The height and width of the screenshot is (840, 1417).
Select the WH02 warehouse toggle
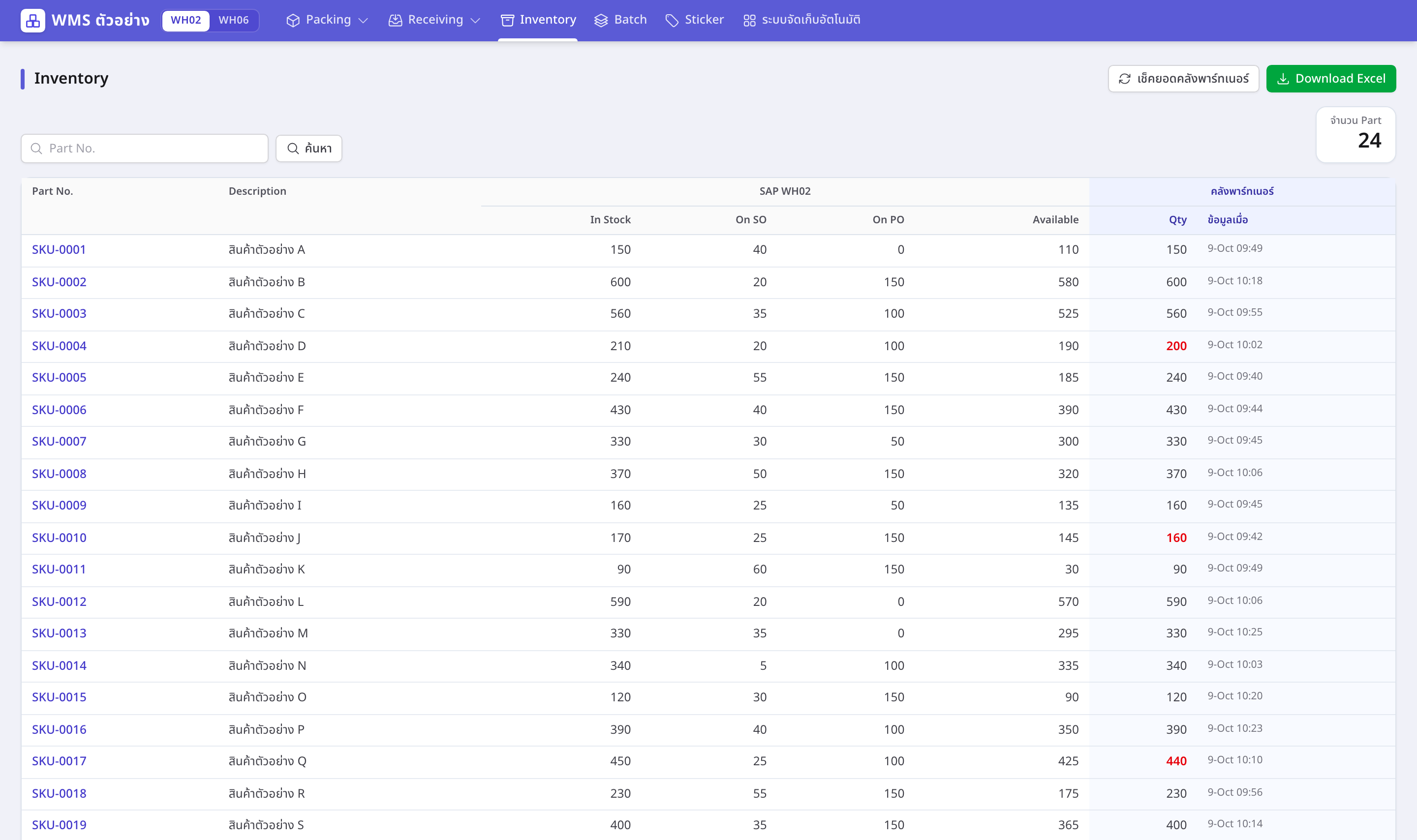[x=185, y=20]
